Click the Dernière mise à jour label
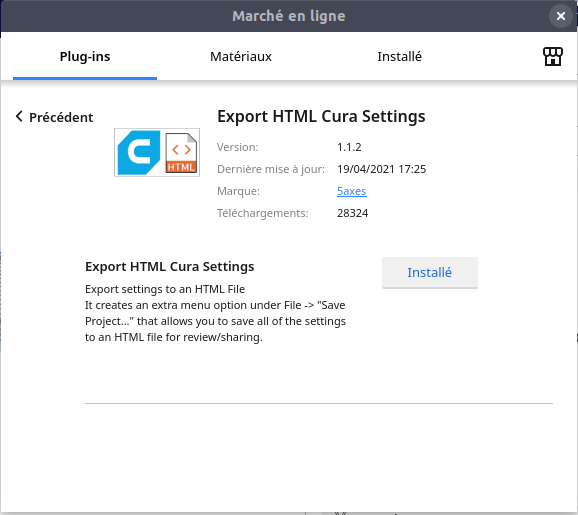This screenshot has height=515, width=578. [x=271, y=169]
